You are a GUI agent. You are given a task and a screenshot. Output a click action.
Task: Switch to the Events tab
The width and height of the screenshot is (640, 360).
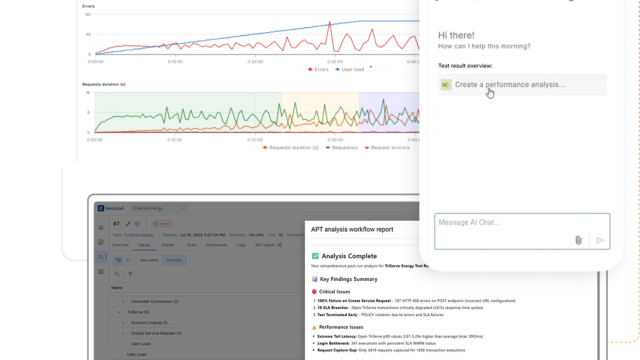tap(168, 245)
